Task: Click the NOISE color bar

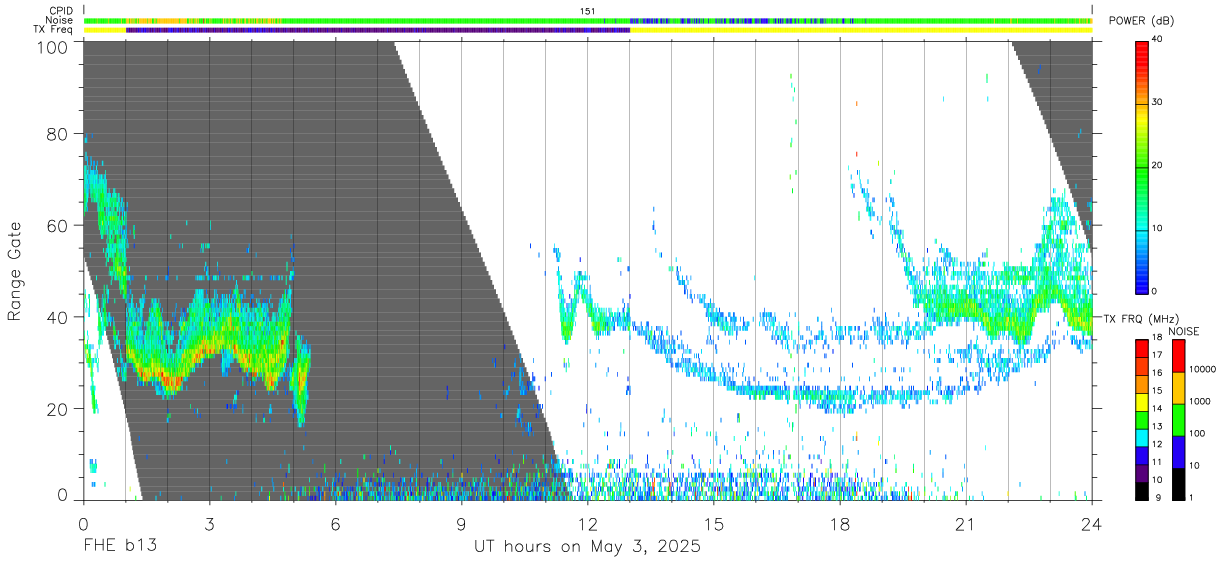Action: [1177, 419]
